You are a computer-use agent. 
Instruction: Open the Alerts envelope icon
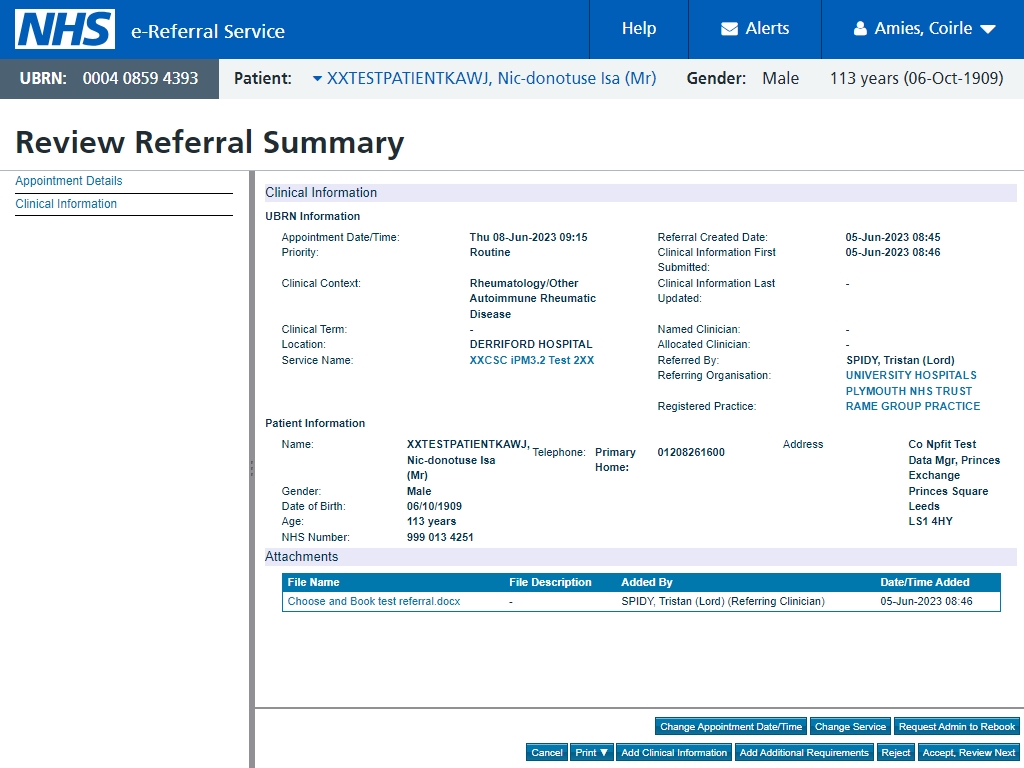(x=729, y=29)
